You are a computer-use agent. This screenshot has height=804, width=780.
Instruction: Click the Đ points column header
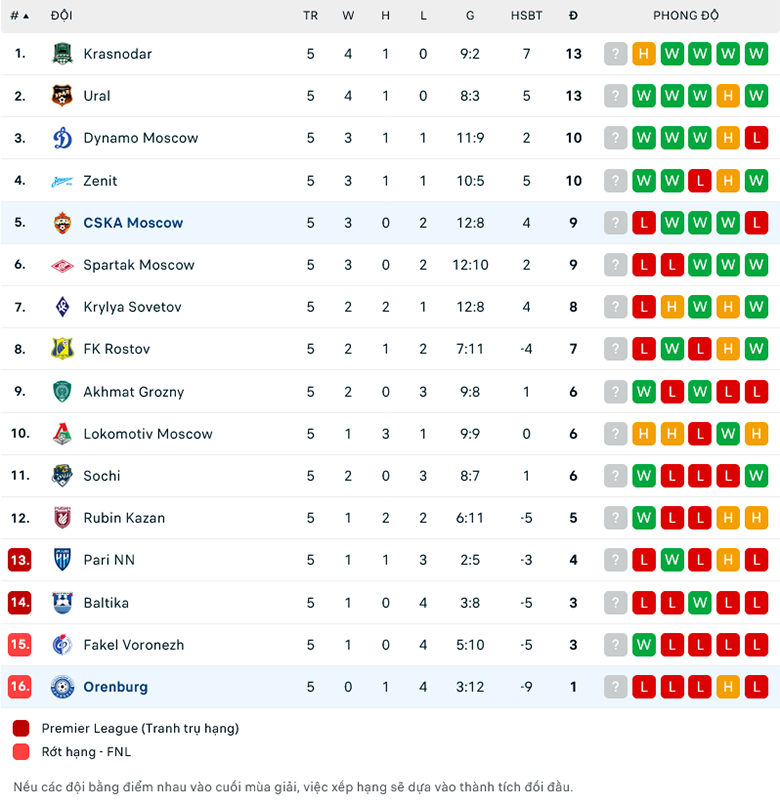(573, 16)
